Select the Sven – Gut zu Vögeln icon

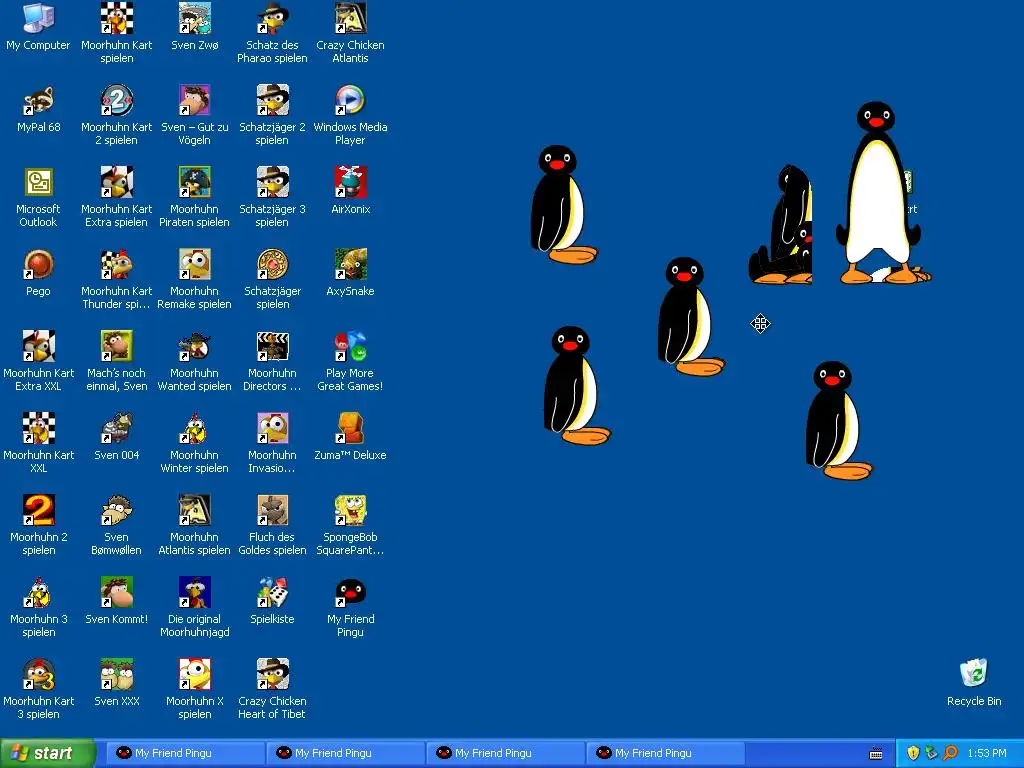pos(195,101)
